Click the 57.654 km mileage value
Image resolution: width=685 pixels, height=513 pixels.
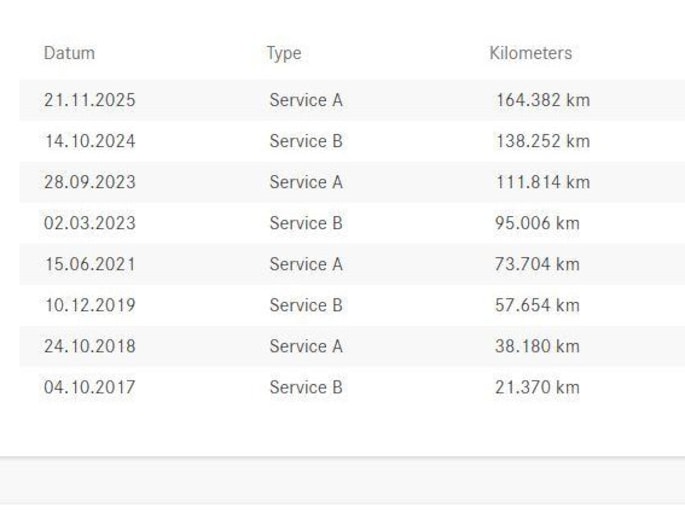[x=537, y=305]
